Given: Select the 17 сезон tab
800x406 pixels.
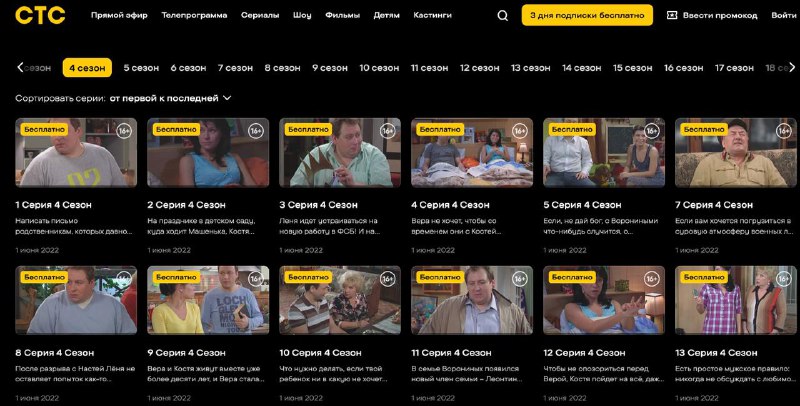Looking at the screenshot, I should [734, 68].
